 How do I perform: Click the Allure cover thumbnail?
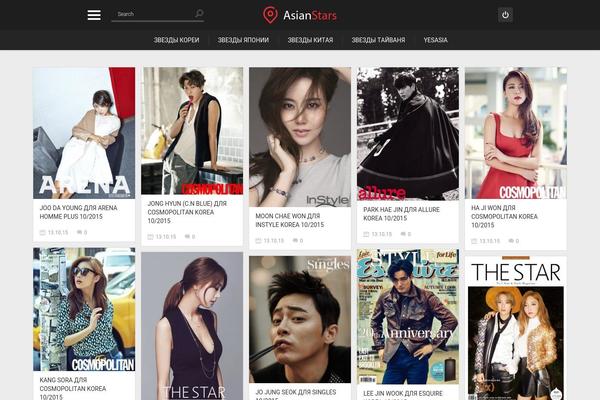tap(408, 134)
